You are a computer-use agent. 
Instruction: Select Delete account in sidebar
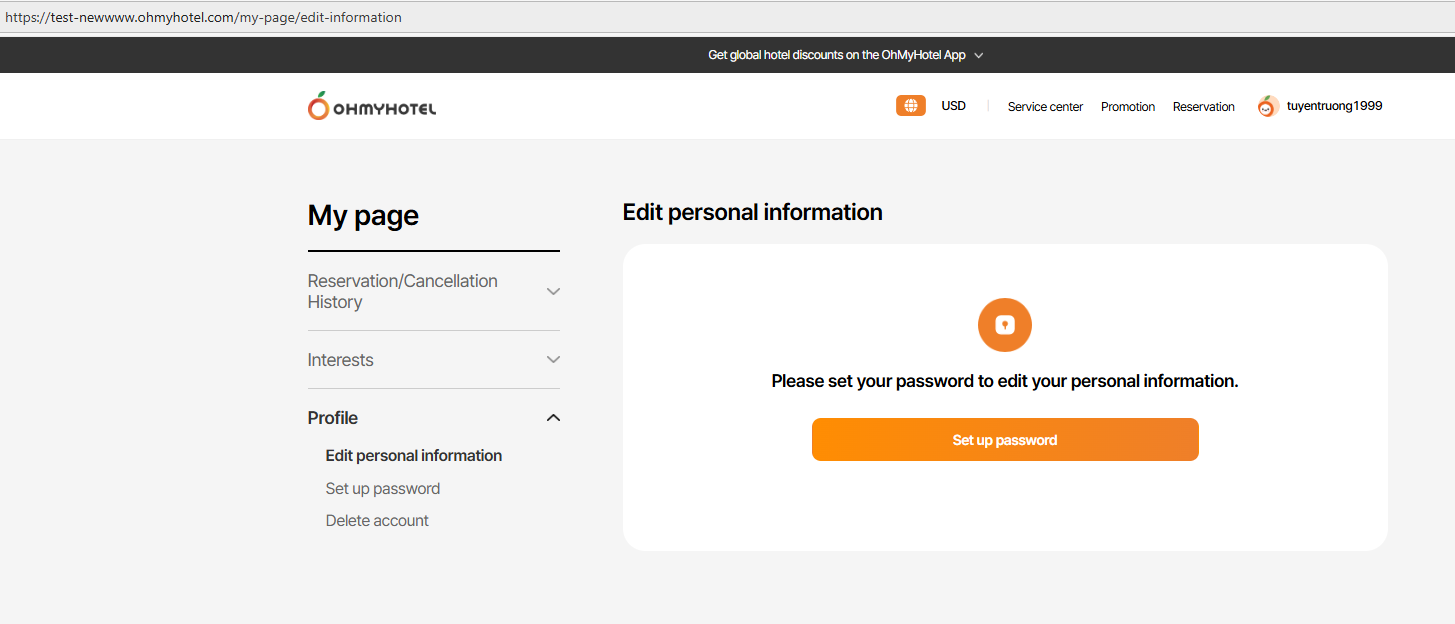[x=377, y=521]
